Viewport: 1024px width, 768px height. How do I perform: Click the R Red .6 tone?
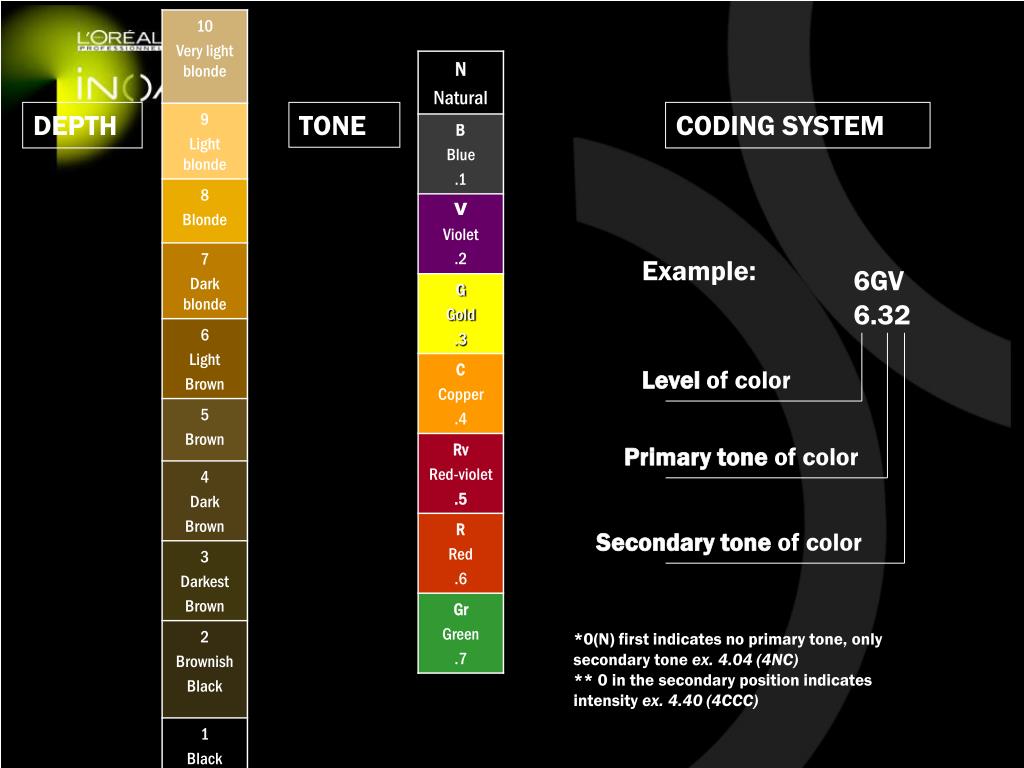coord(460,553)
